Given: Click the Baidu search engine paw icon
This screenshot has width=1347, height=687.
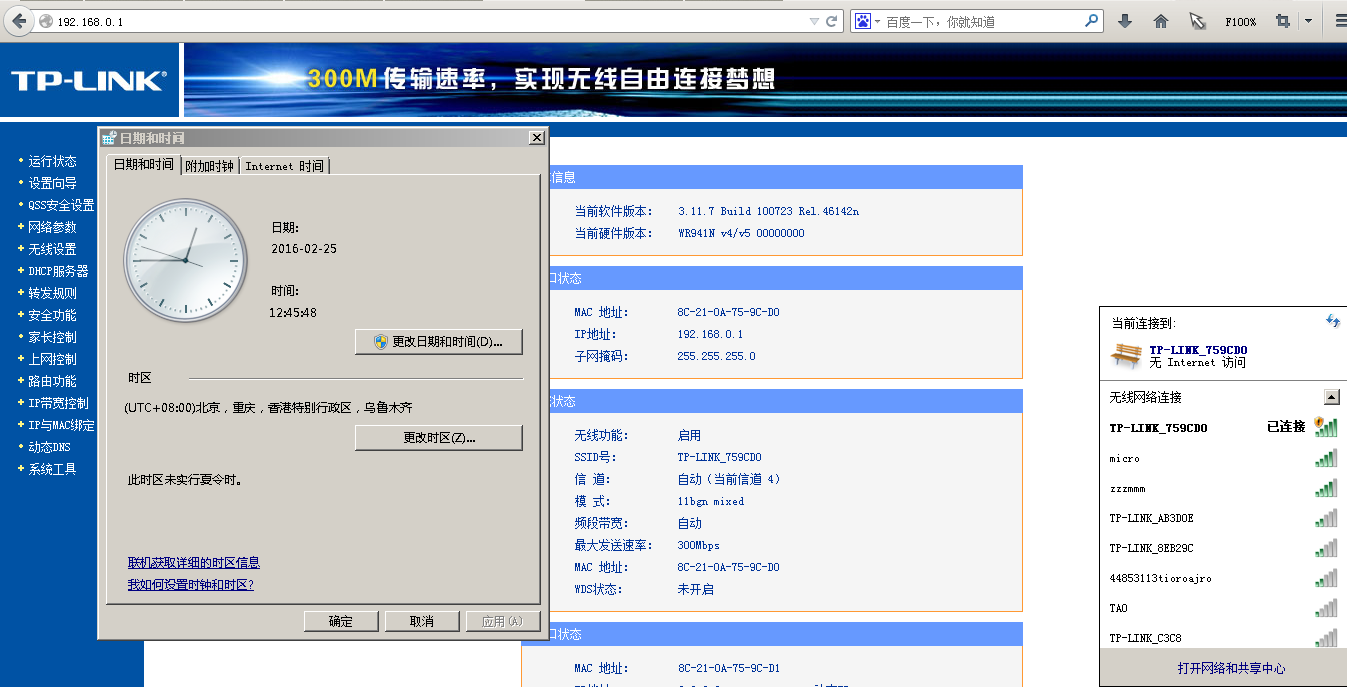Looking at the screenshot, I should (x=862, y=21).
